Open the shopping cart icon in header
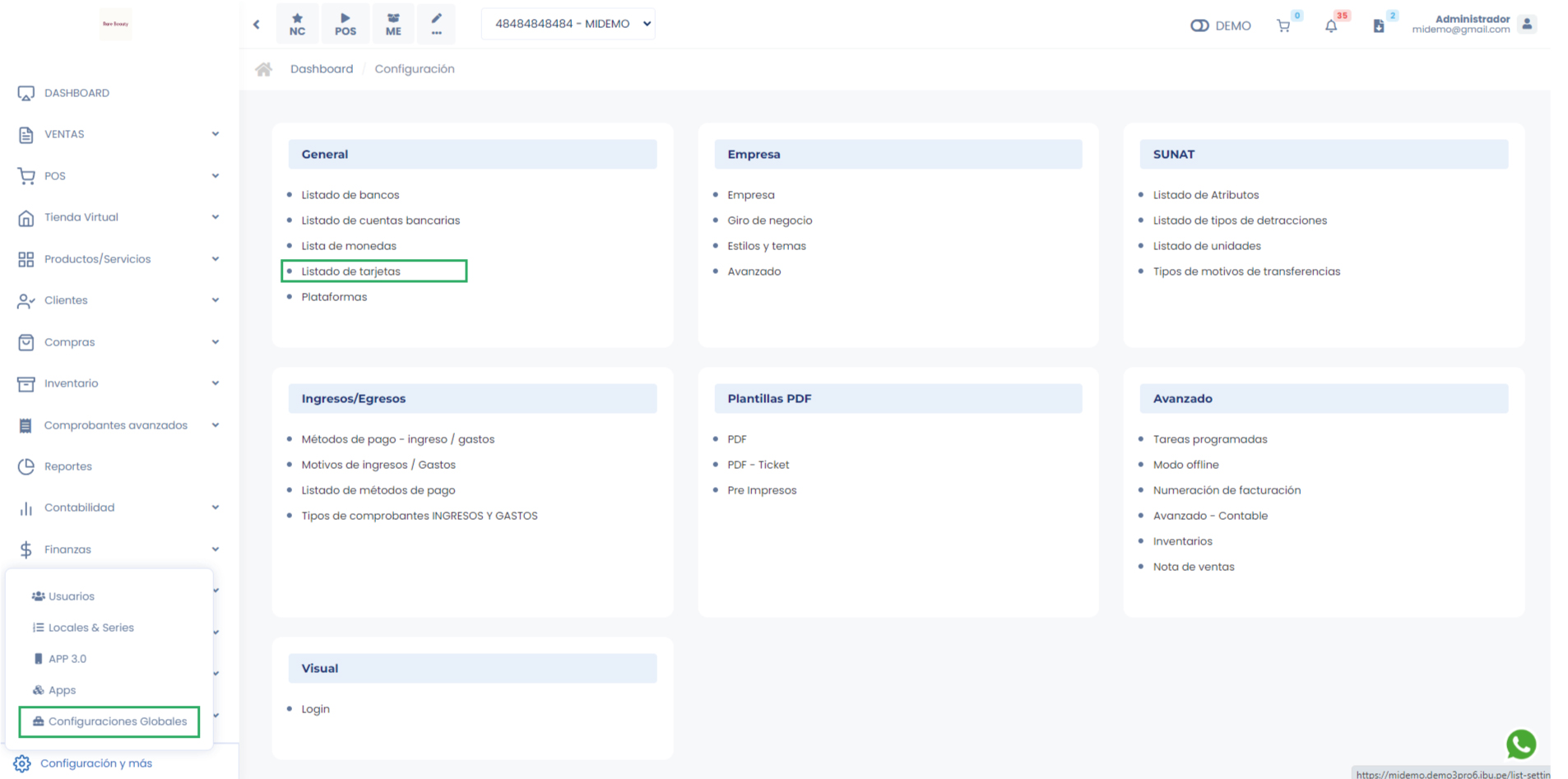 coord(1283,26)
